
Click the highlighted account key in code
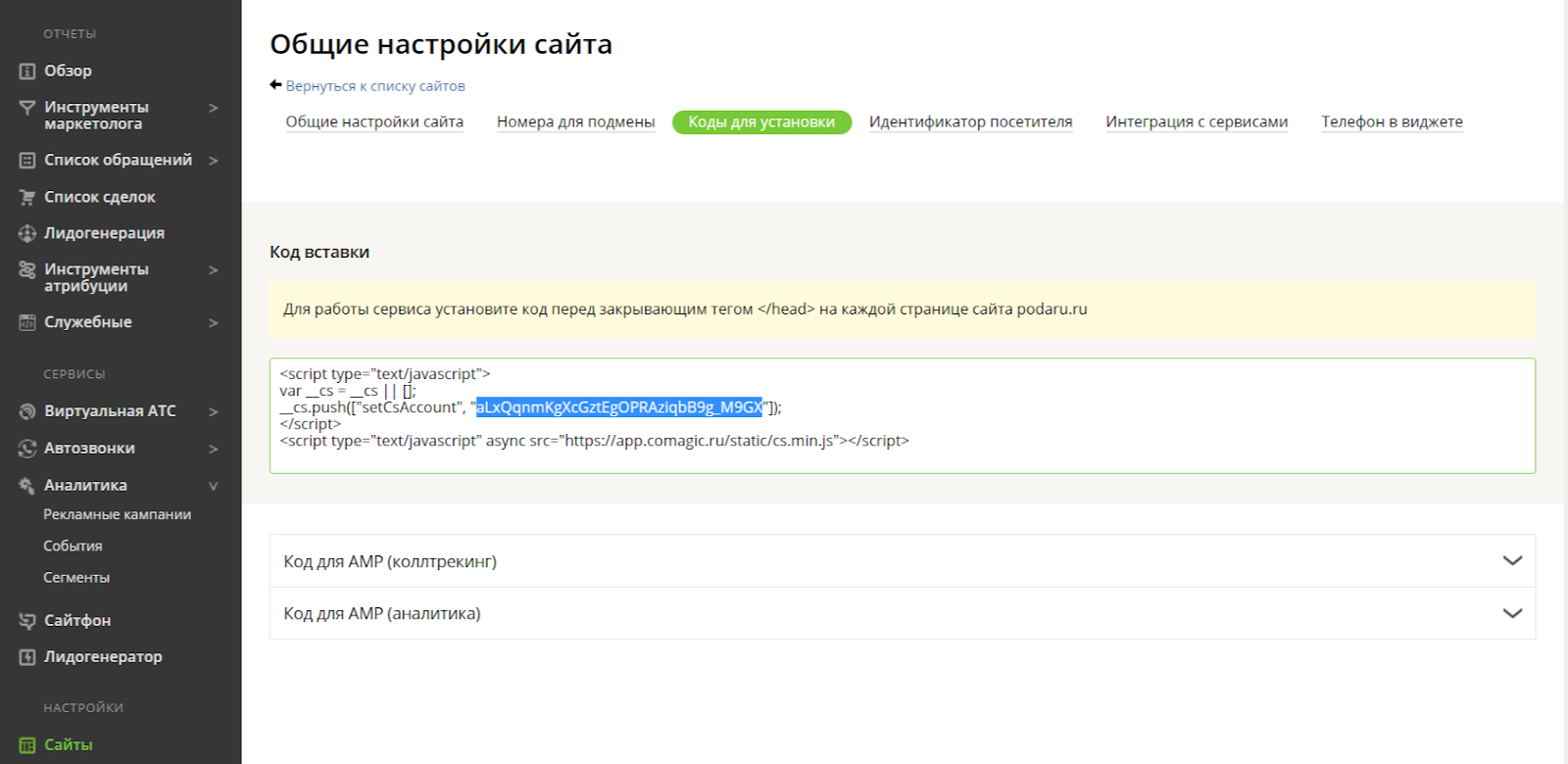click(x=619, y=407)
